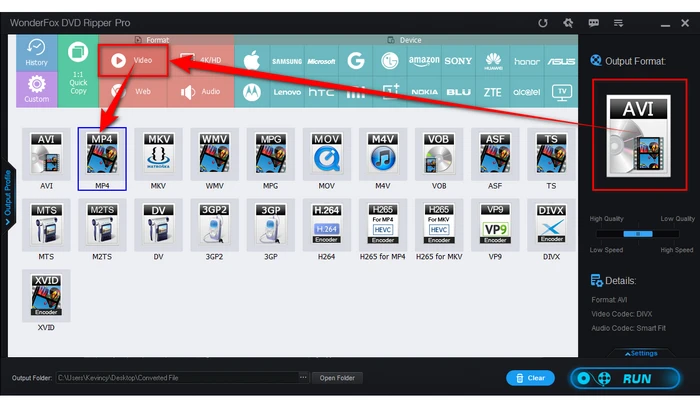Click the Apple device icon
The image size is (700, 407).
(x=252, y=60)
